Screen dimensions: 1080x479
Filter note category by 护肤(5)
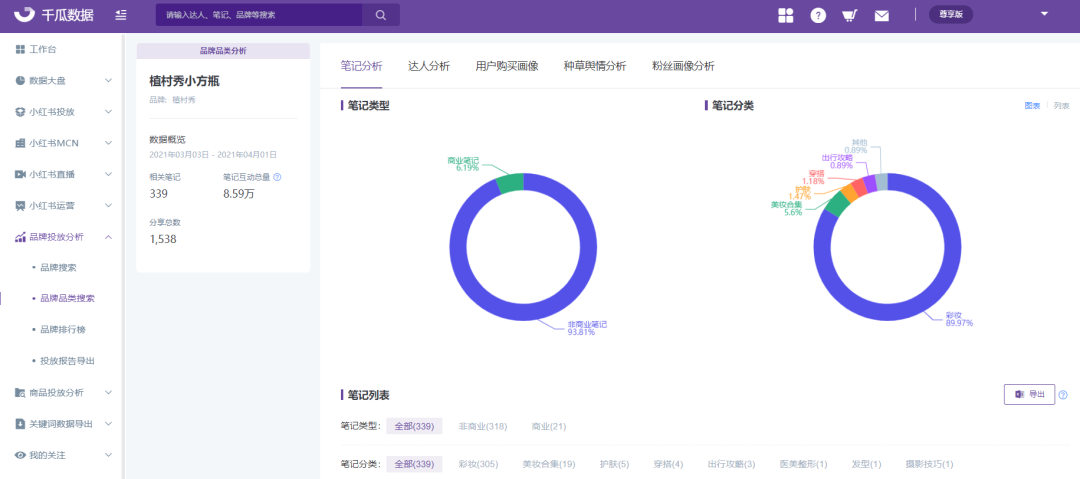(614, 465)
